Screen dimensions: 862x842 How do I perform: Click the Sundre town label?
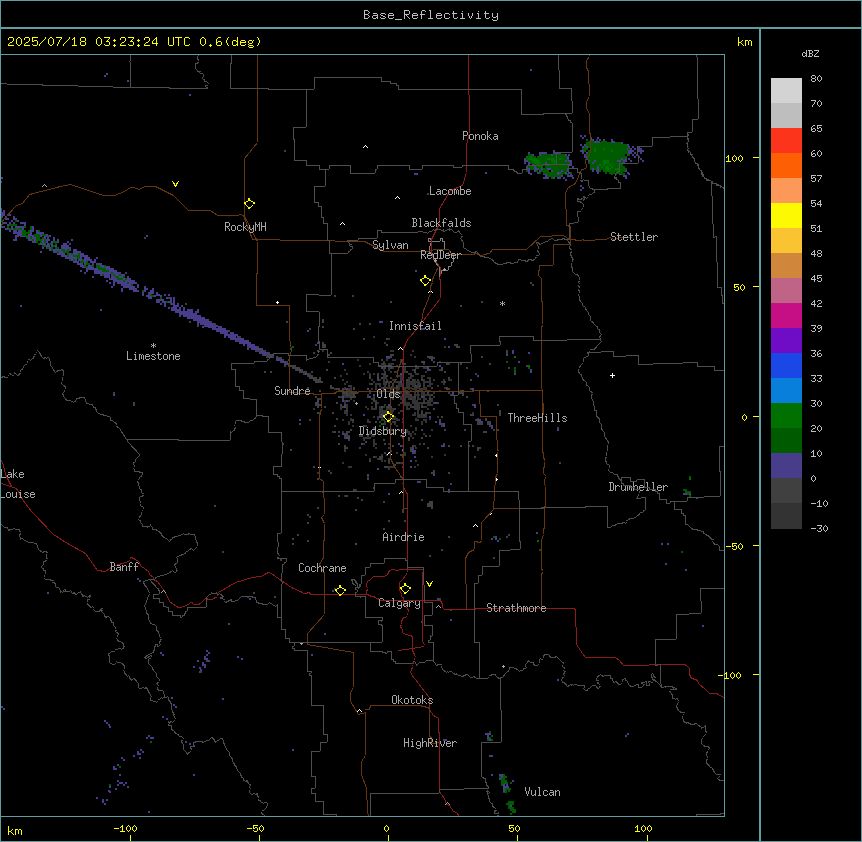(292, 391)
